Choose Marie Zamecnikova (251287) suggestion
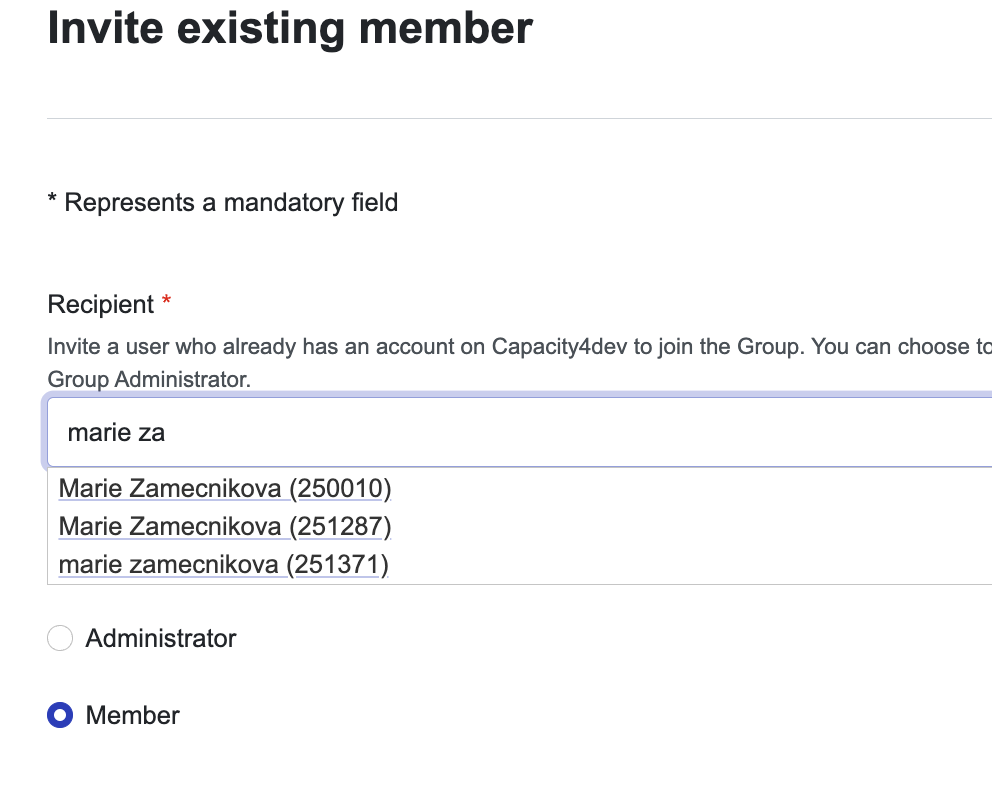This screenshot has width=992, height=786. coord(225,526)
